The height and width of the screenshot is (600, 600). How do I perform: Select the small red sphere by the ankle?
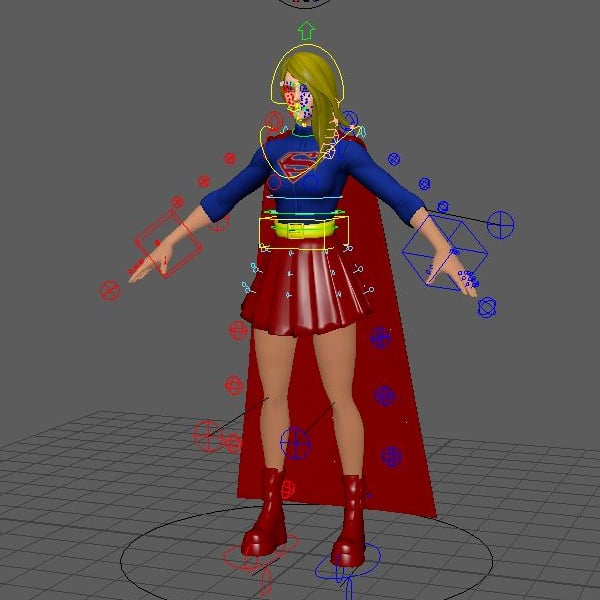(288, 490)
